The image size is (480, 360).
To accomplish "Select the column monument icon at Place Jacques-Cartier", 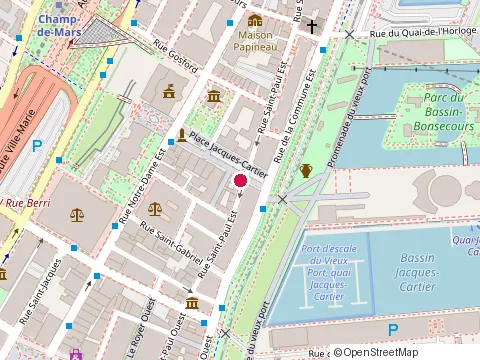I will pyautogui.click(x=182, y=135).
